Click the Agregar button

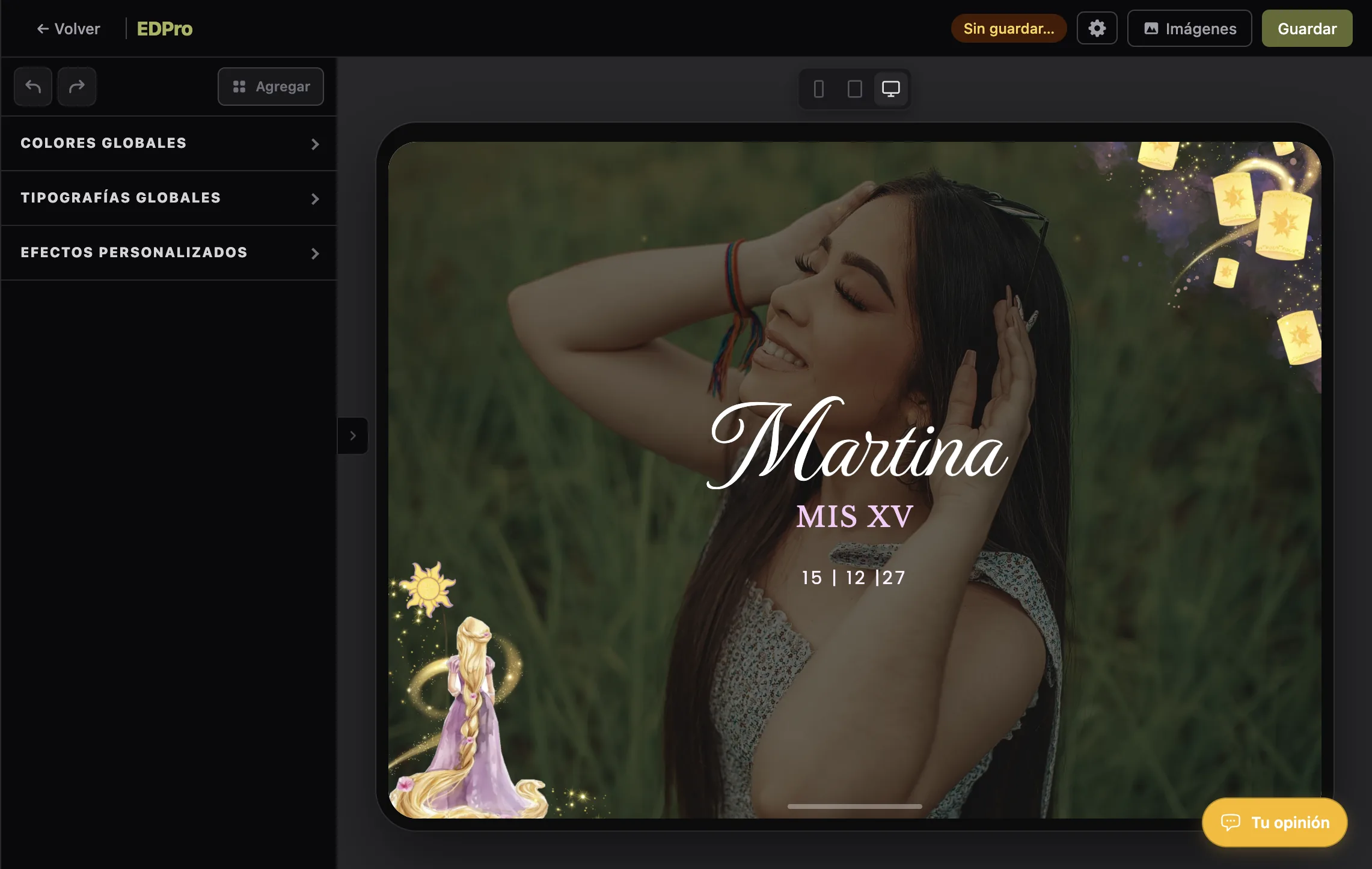coord(271,87)
